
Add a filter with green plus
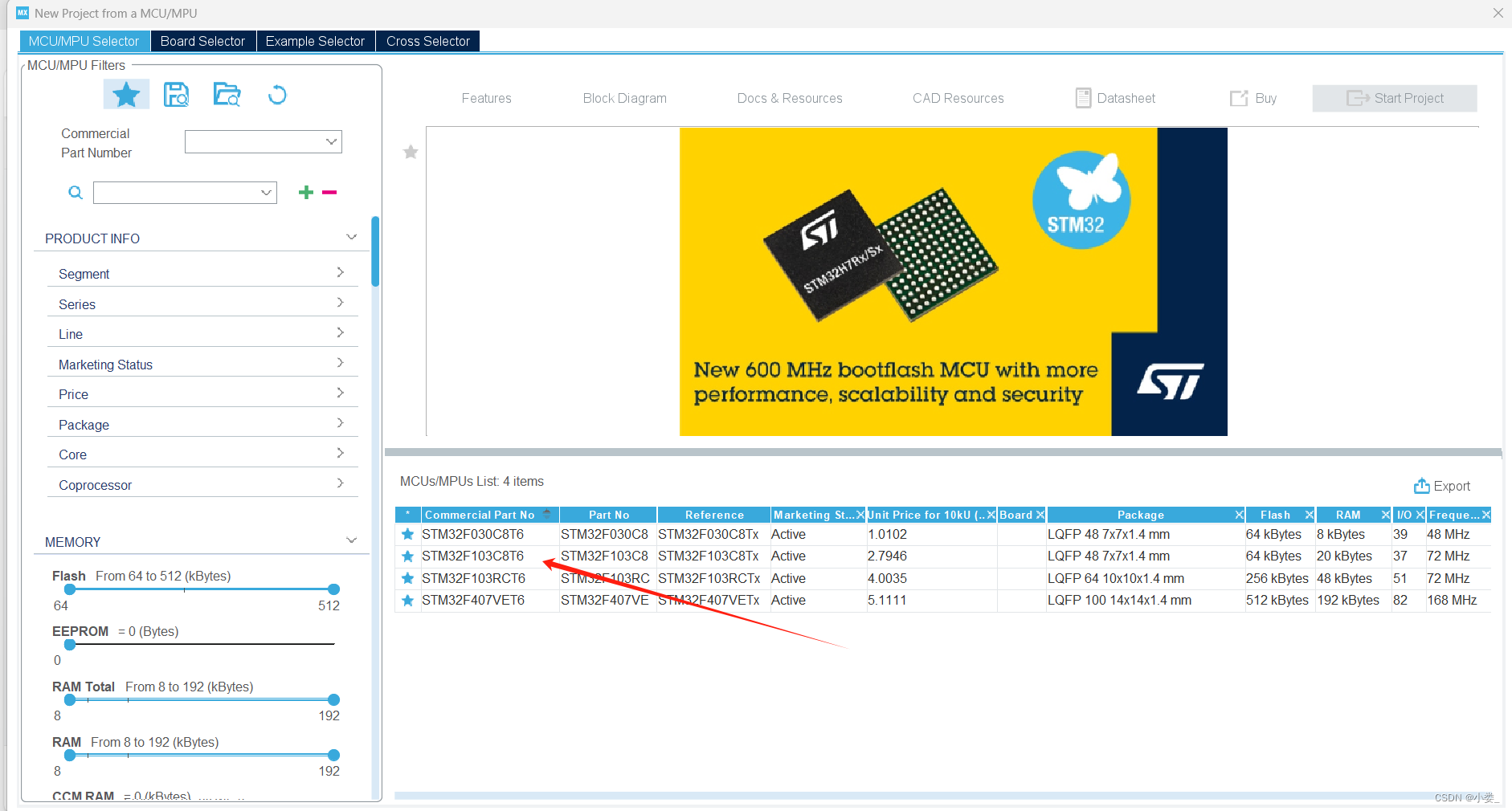click(306, 192)
